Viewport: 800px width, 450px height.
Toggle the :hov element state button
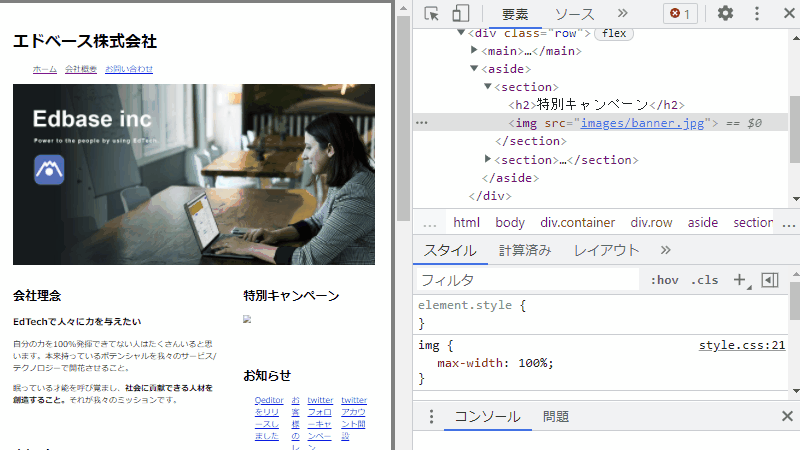point(664,280)
